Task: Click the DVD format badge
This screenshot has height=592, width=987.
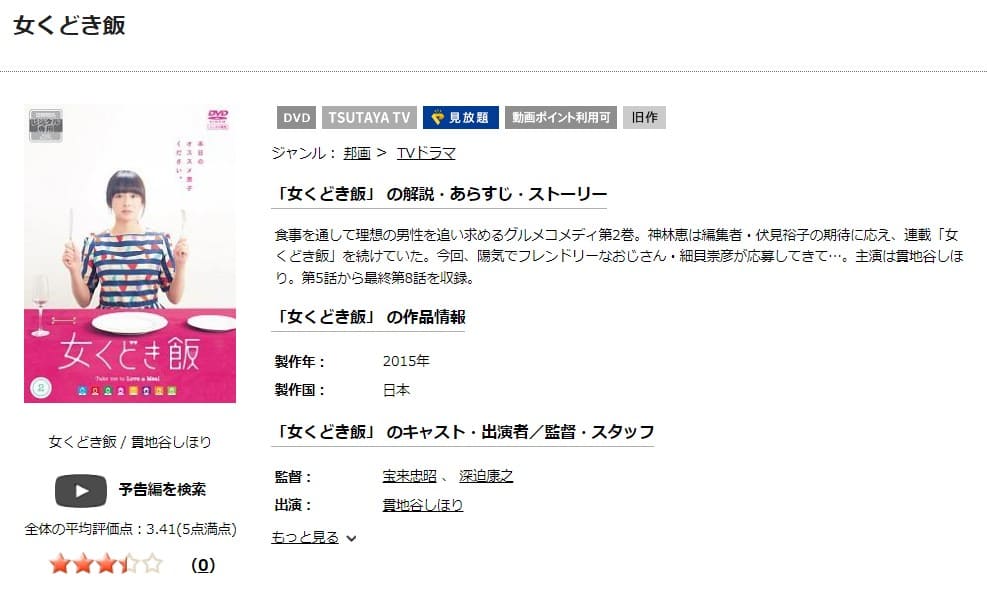Action: coord(295,117)
